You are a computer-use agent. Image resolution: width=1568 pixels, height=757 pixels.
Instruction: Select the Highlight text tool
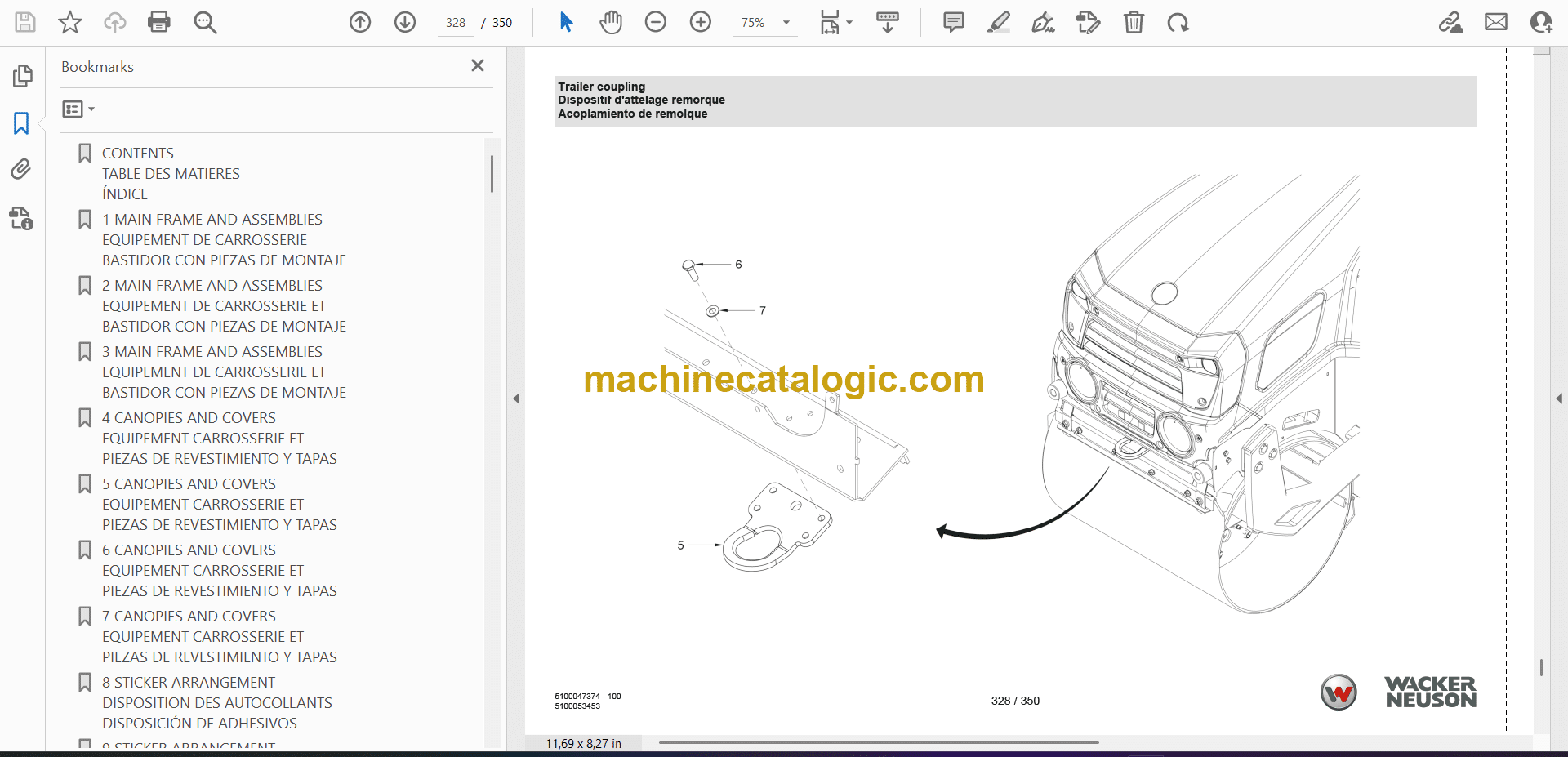tap(998, 22)
